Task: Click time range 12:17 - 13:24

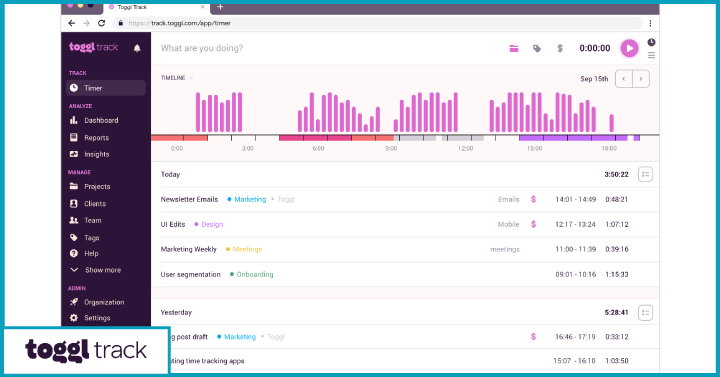Action: click(x=575, y=225)
